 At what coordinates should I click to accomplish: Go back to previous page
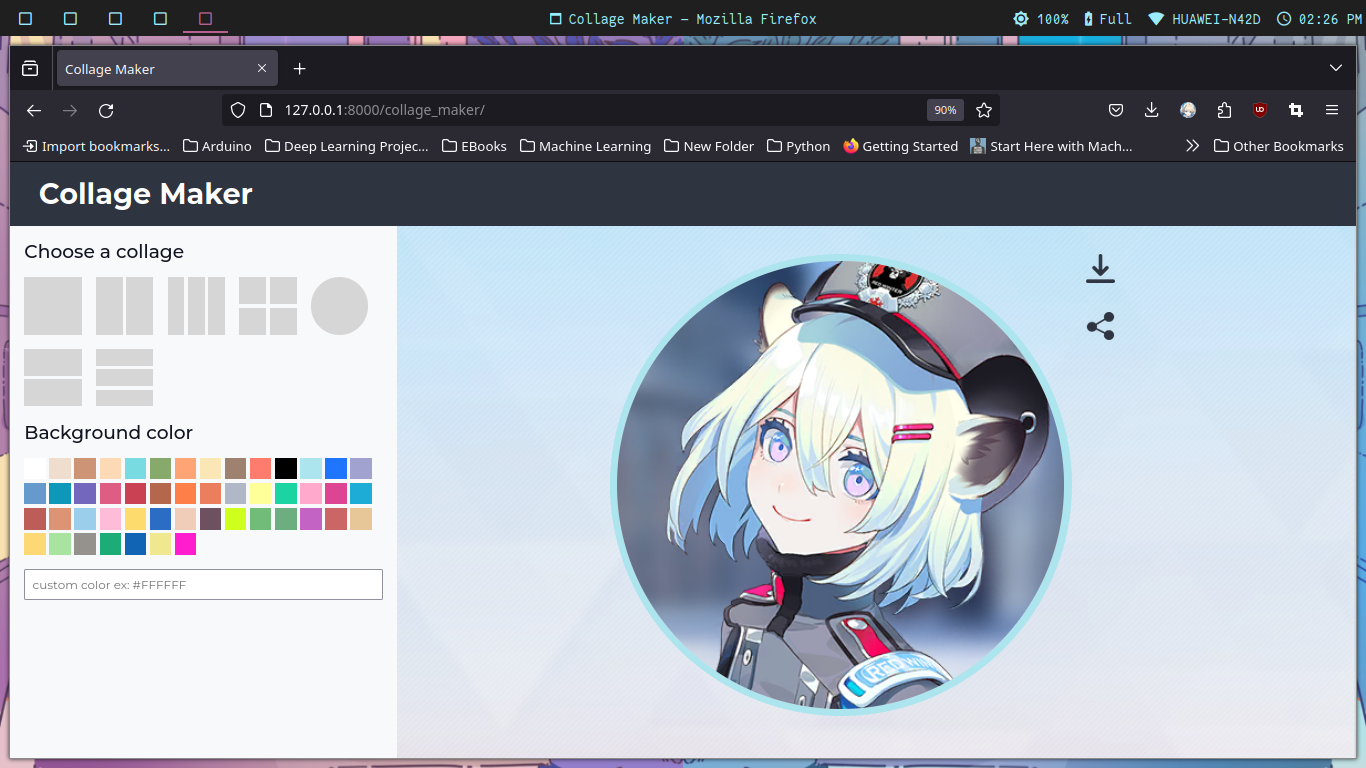[34, 110]
